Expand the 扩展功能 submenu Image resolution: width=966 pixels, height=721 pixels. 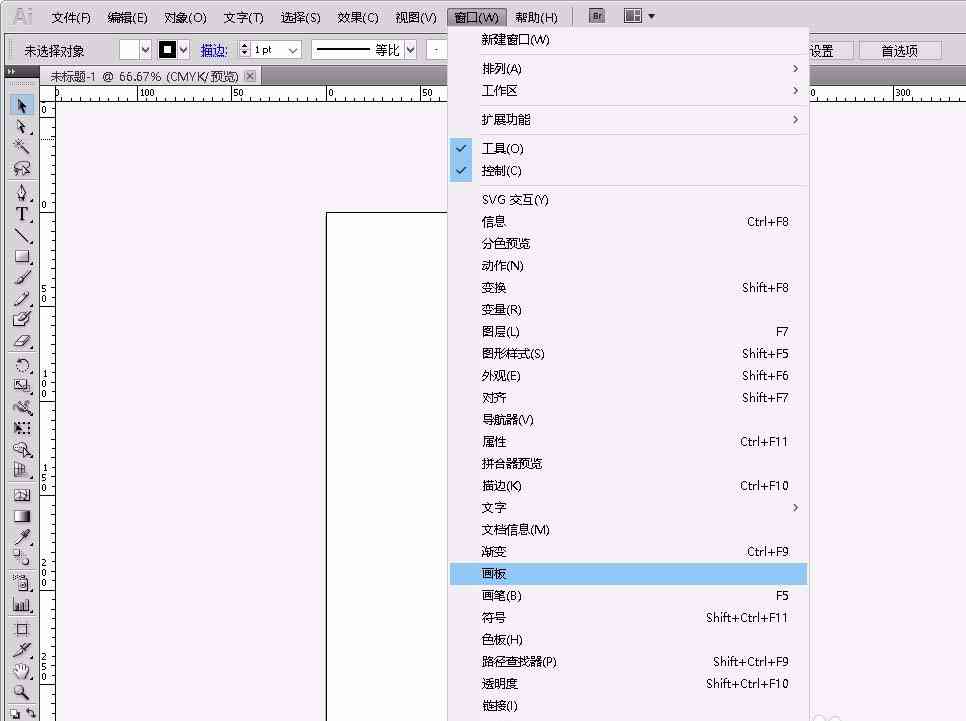click(x=628, y=120)
